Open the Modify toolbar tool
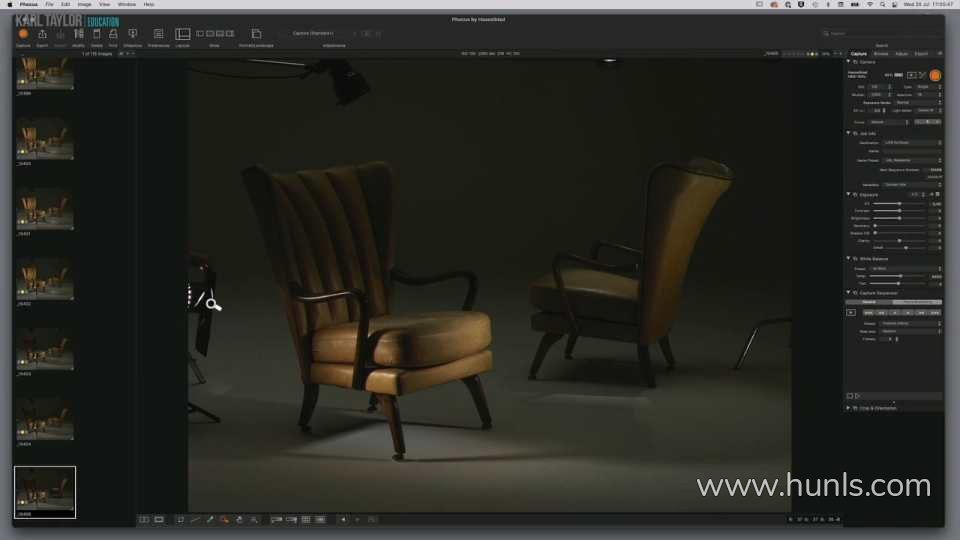The image size is (960, 540). [78, 34]
